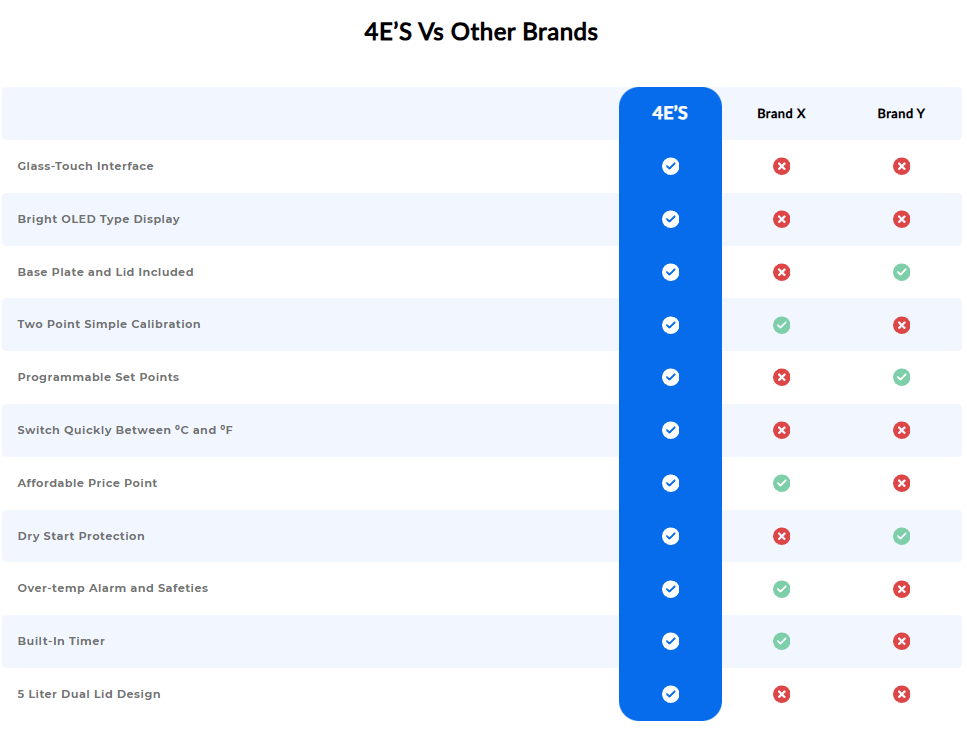Select the 4E'S column header

[670, 113]
